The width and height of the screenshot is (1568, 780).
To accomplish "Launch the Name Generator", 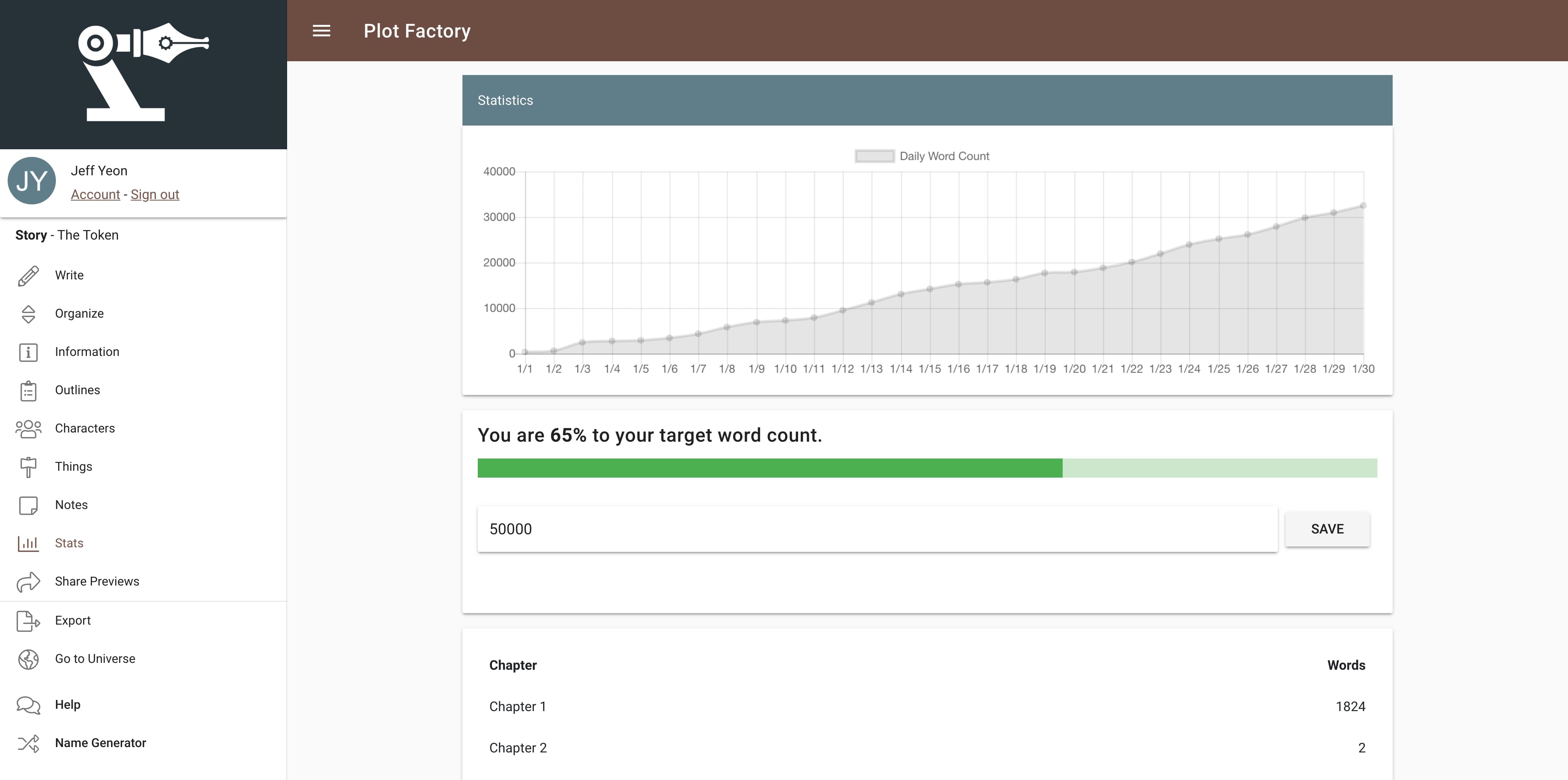I will click(x=100, y=742).
